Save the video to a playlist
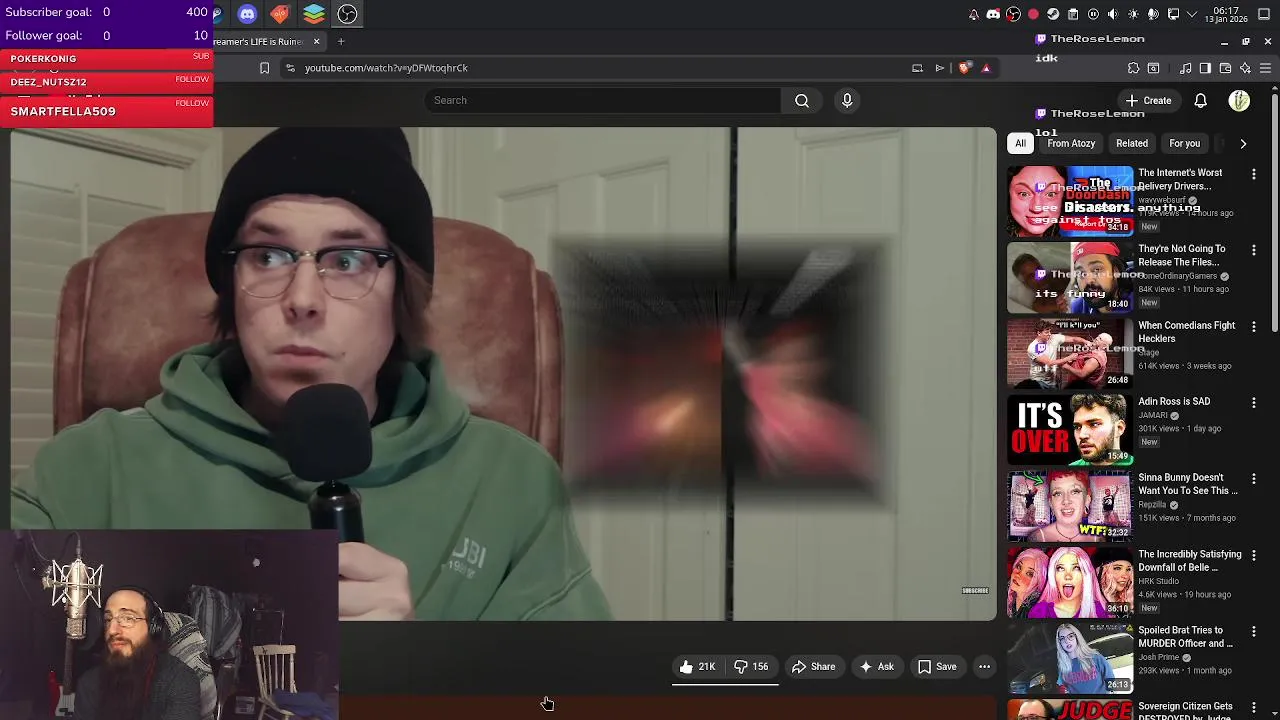 tap(937, 667)
